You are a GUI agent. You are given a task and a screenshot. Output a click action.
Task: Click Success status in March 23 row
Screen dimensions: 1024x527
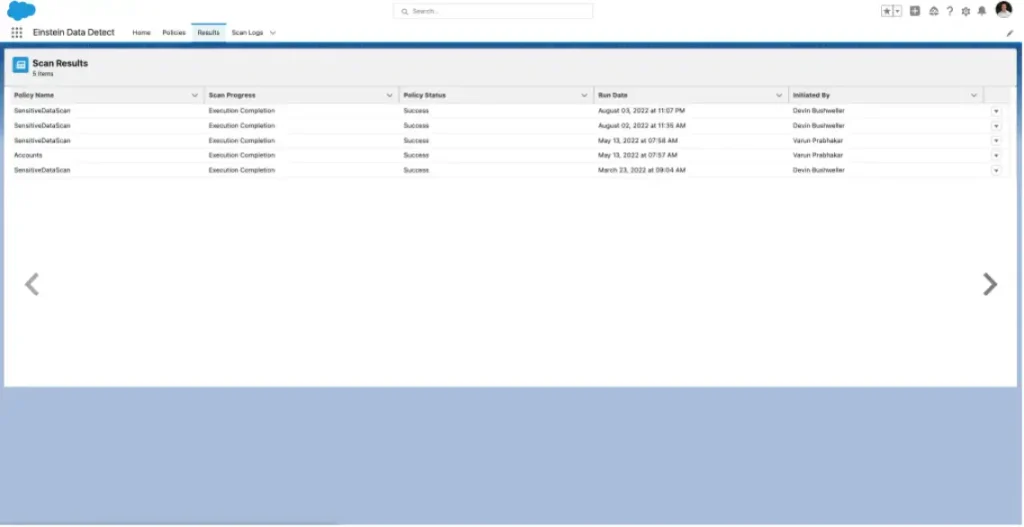(x=416, y=170)
